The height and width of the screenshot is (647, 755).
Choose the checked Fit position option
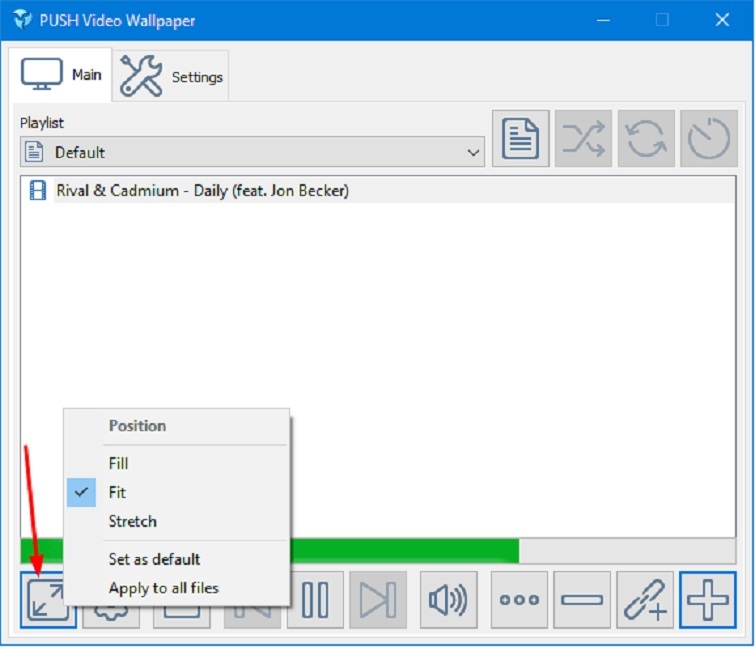click(118, 492)
